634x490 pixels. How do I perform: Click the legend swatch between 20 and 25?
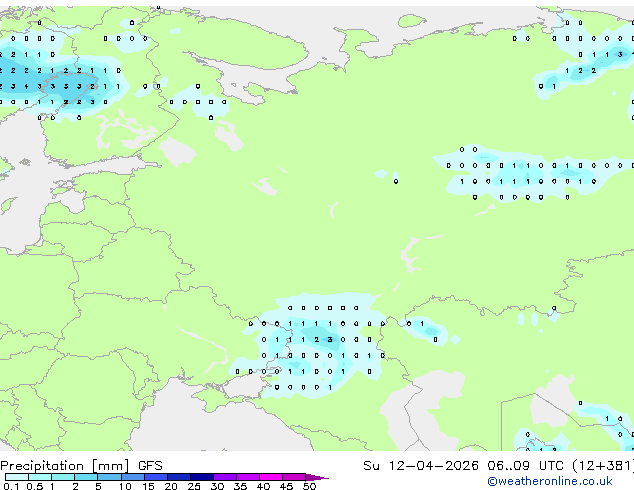coord(178,477)
